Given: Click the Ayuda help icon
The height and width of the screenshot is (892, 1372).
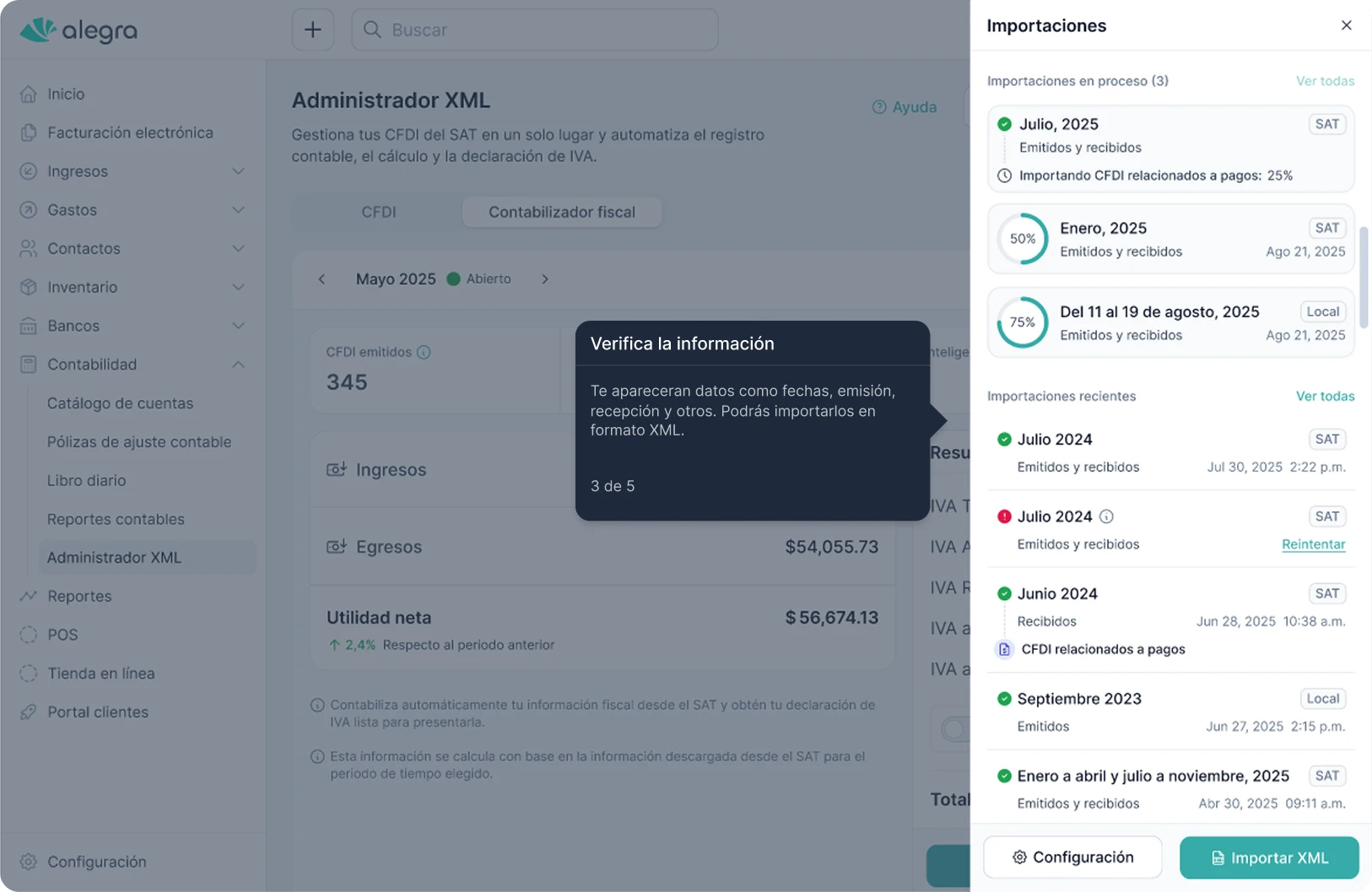Looking at the screenshot, I should [879, 107].
